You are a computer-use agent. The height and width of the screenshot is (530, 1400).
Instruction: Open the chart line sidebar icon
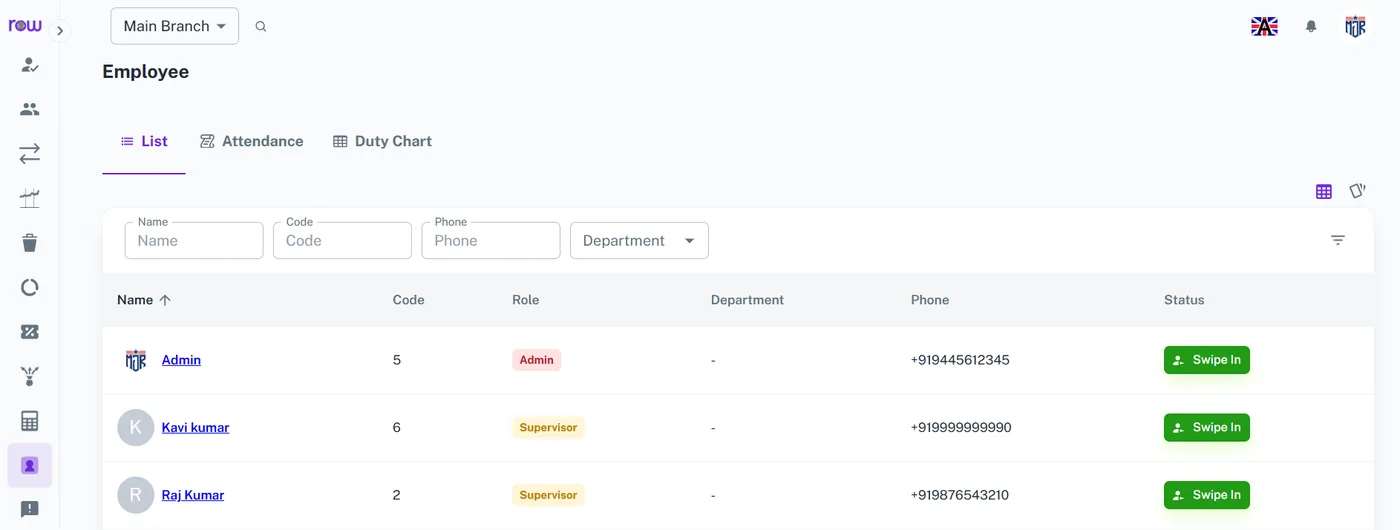(30, 198)
